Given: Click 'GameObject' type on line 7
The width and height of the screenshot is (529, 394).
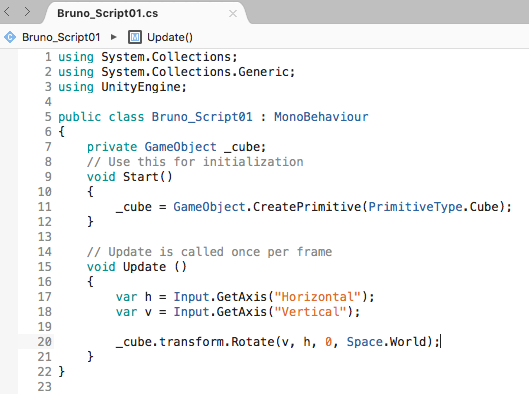Looking at the screenshot, I should point(180,147).
